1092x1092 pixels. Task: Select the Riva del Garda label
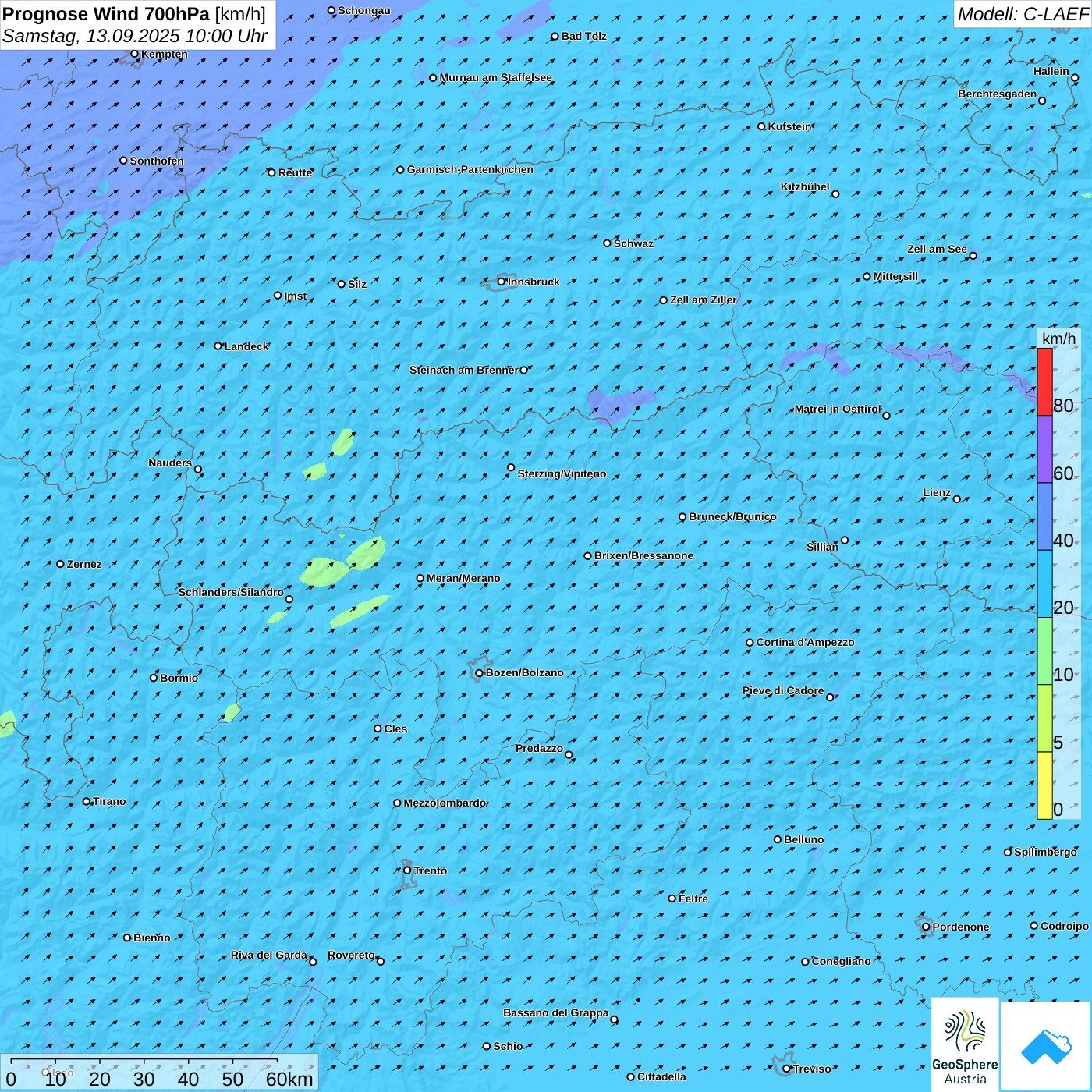269,955
